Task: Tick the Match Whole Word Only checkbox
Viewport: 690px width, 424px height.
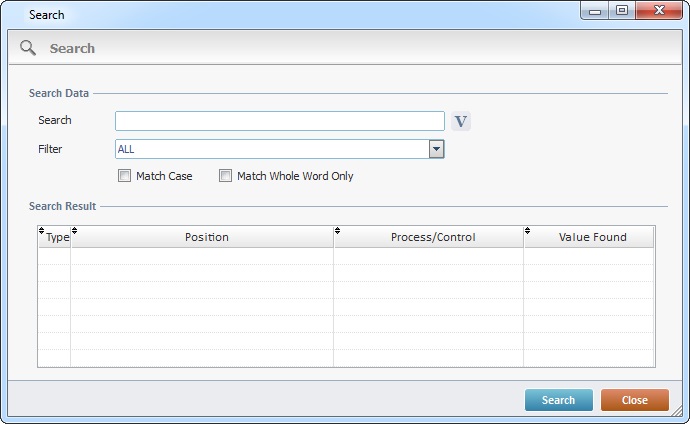Action: click(x=226, y=176)
